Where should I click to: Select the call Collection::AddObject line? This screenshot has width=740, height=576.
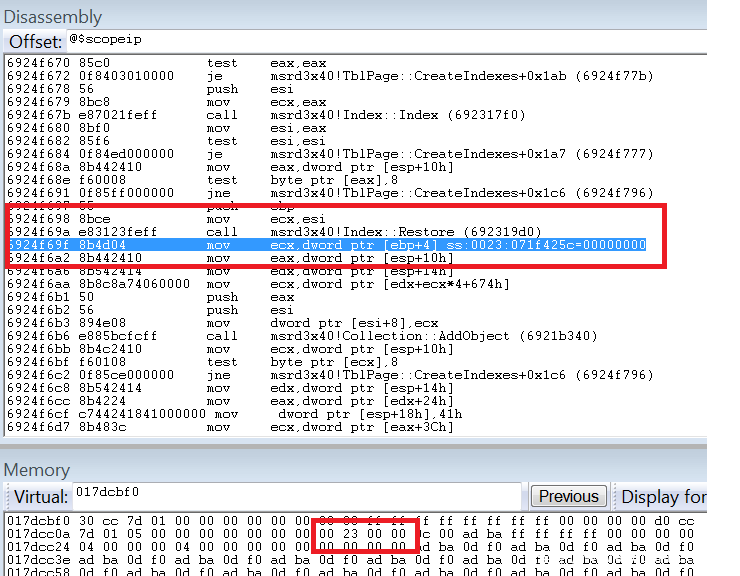tap(326, 336)
